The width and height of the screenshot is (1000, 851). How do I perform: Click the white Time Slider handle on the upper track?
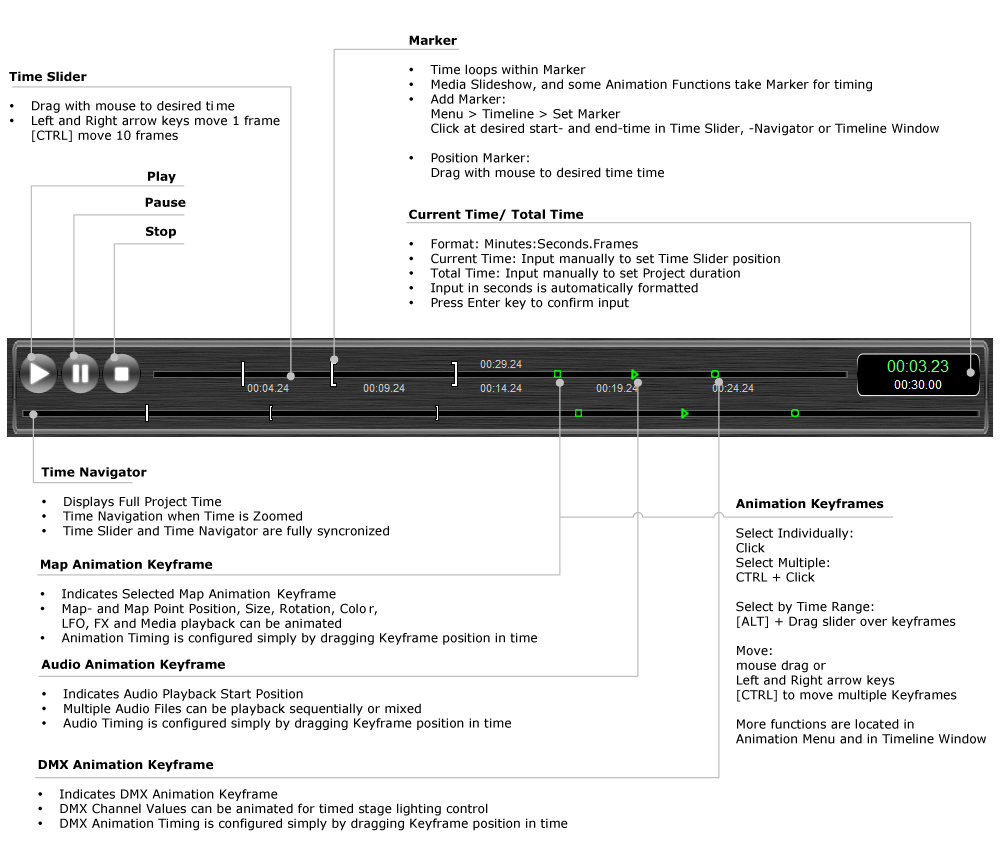pos(243,374)
